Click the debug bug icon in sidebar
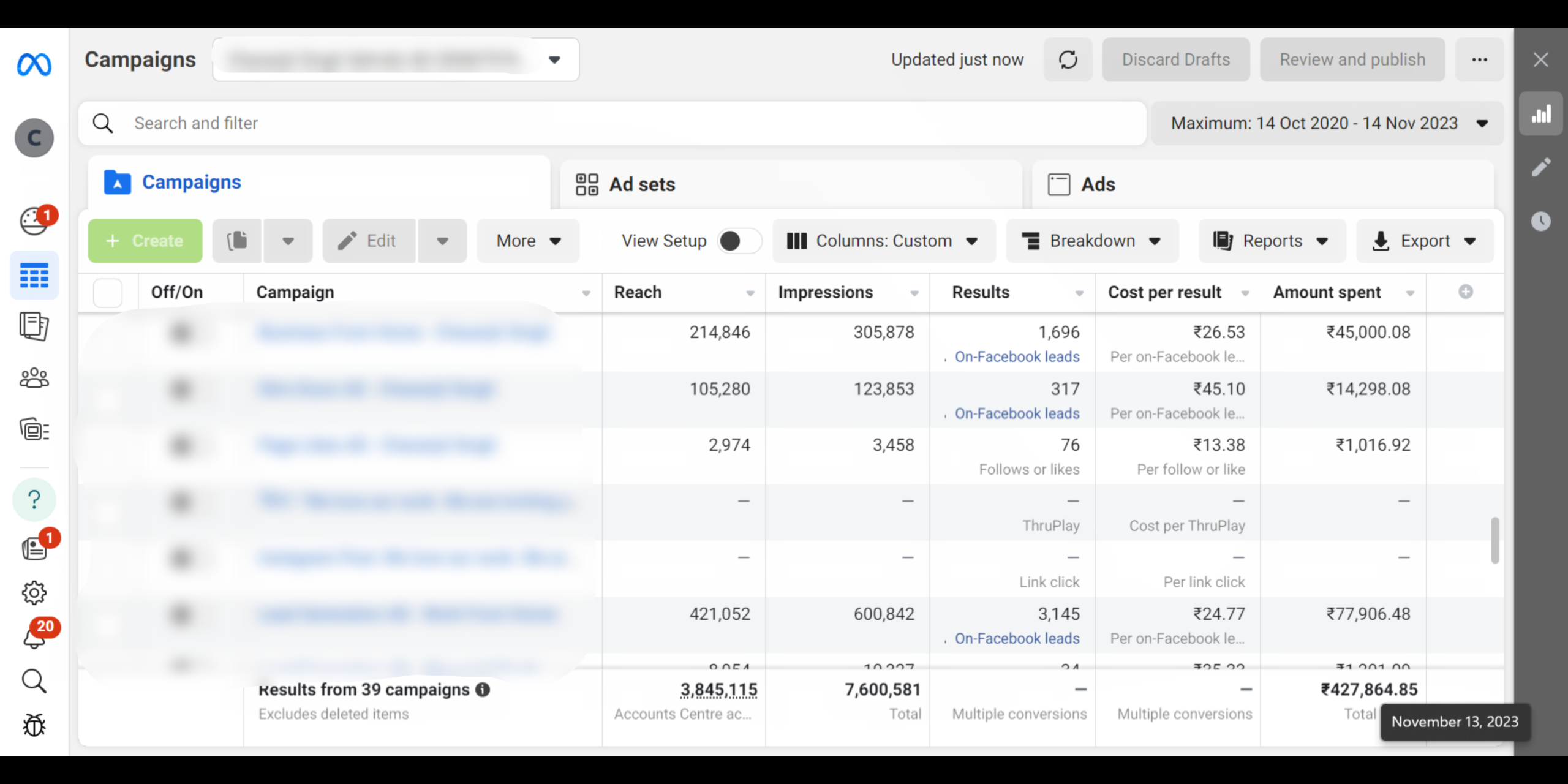 point(34,725)
